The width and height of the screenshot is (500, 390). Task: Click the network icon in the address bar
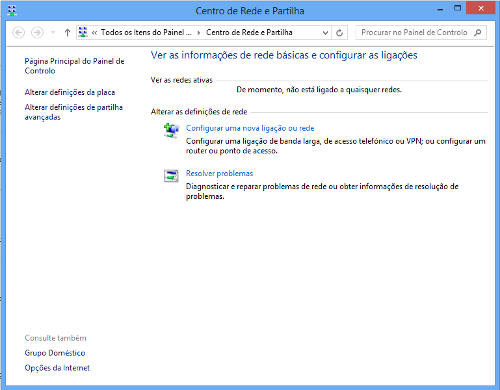pyautogui.click(x=83, y=32)
